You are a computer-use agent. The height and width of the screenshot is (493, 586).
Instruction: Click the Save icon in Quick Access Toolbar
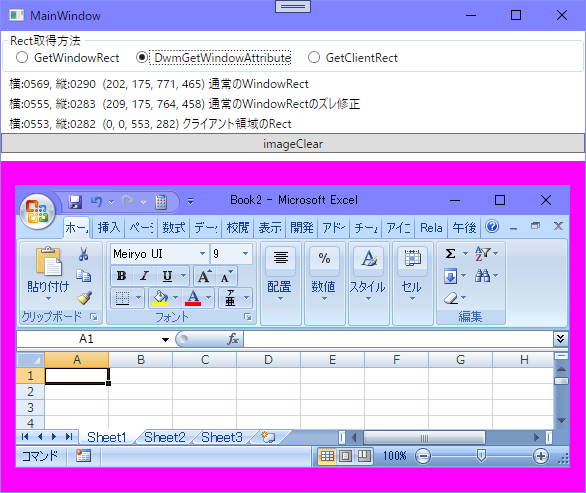point(75,202)
